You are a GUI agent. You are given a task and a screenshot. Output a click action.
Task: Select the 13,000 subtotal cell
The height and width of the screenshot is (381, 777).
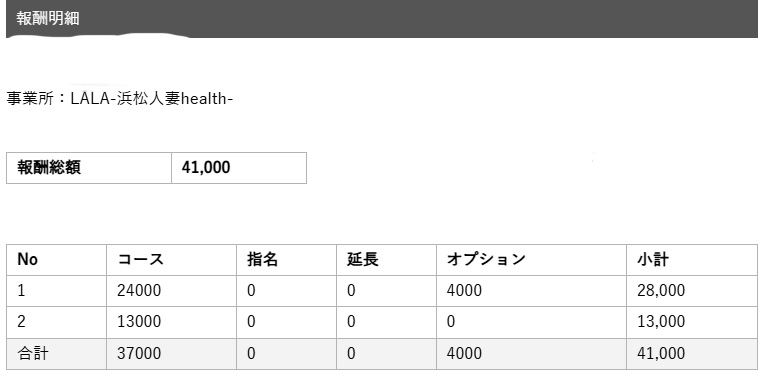(692, 322)
